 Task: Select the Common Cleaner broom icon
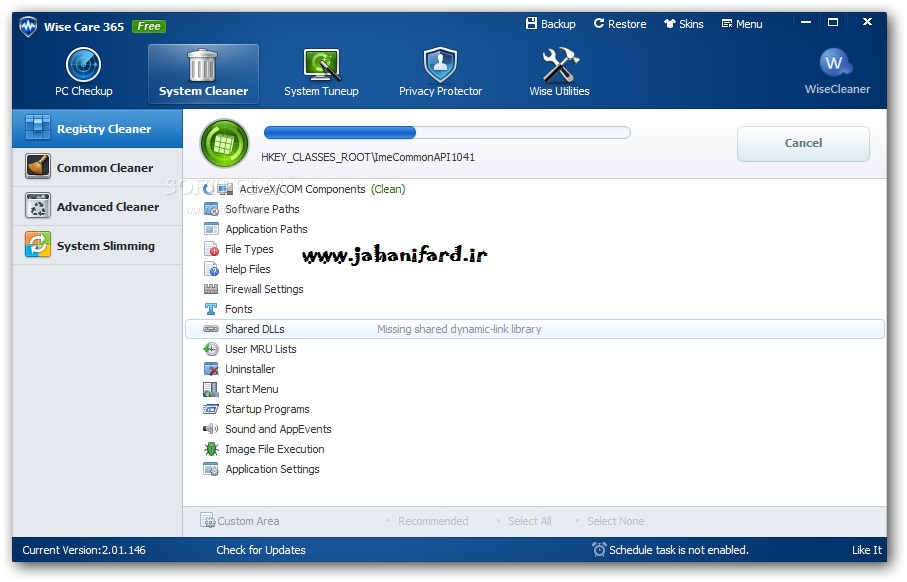pyautogui.click(x=38, y=168)
